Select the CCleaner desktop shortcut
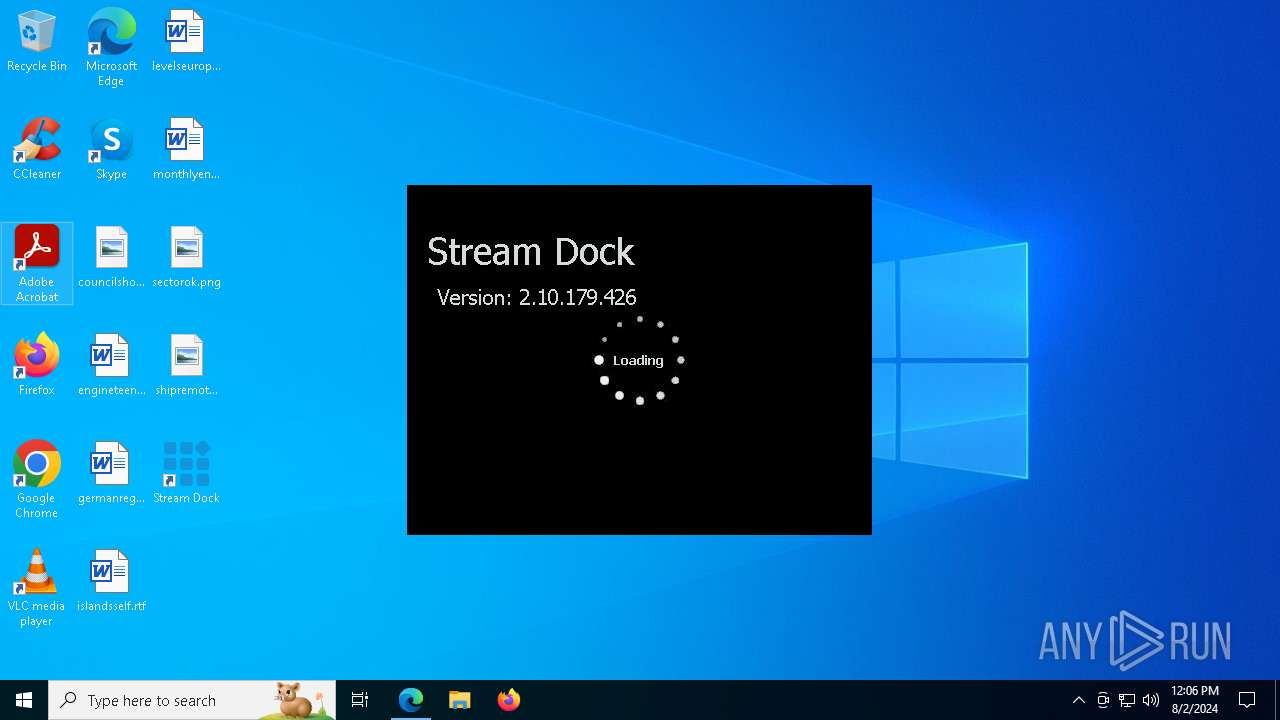Screen dimensions: 1280x720 37,150
